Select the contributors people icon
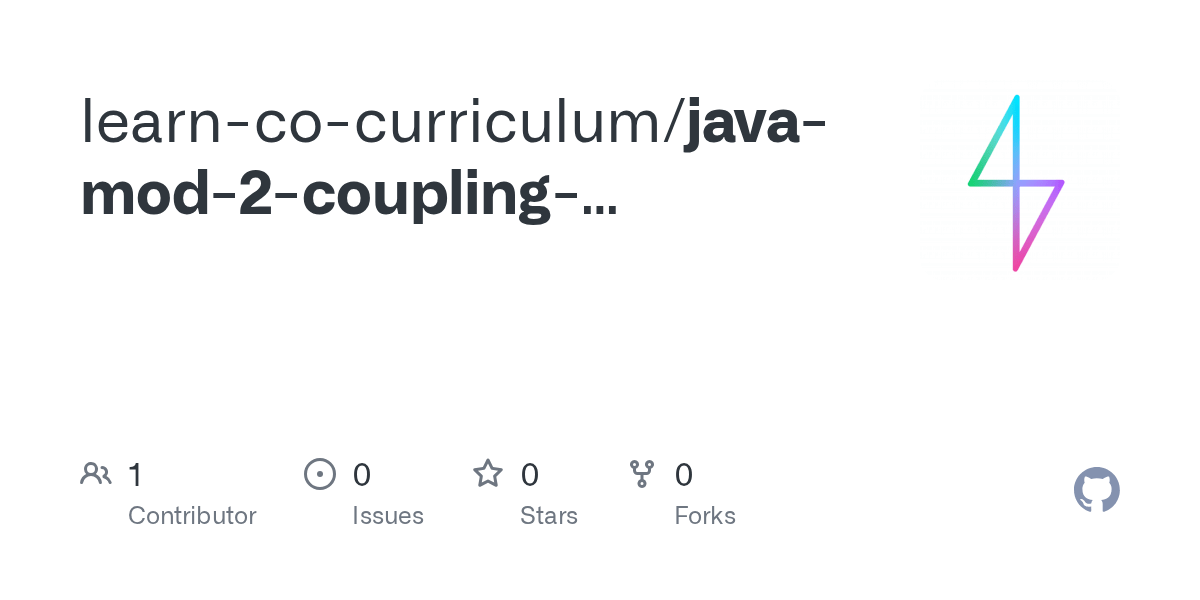The image size is (1200, 600). (96, 474)
